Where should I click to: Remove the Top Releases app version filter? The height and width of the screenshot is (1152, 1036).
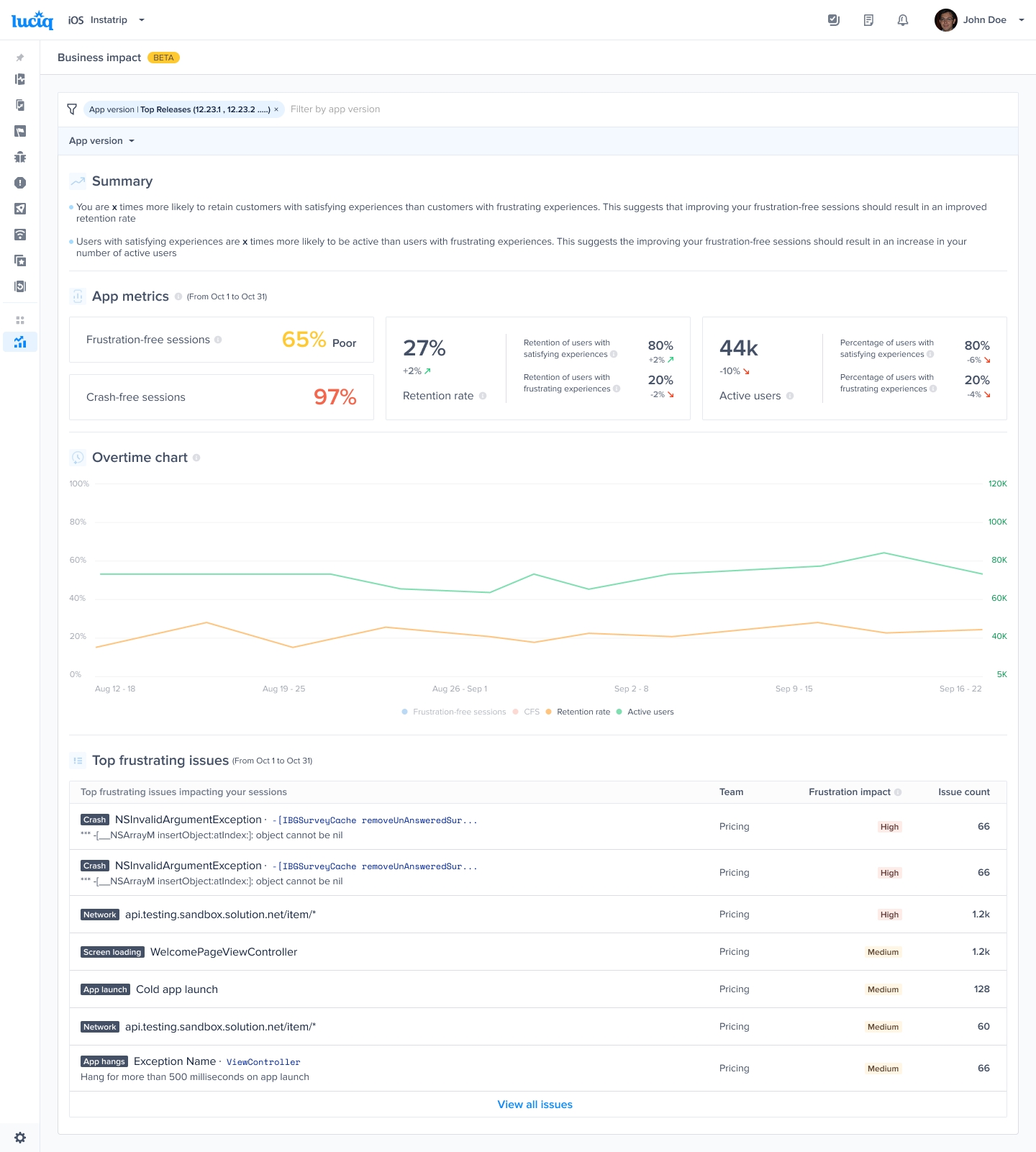[x=276, y=110]
